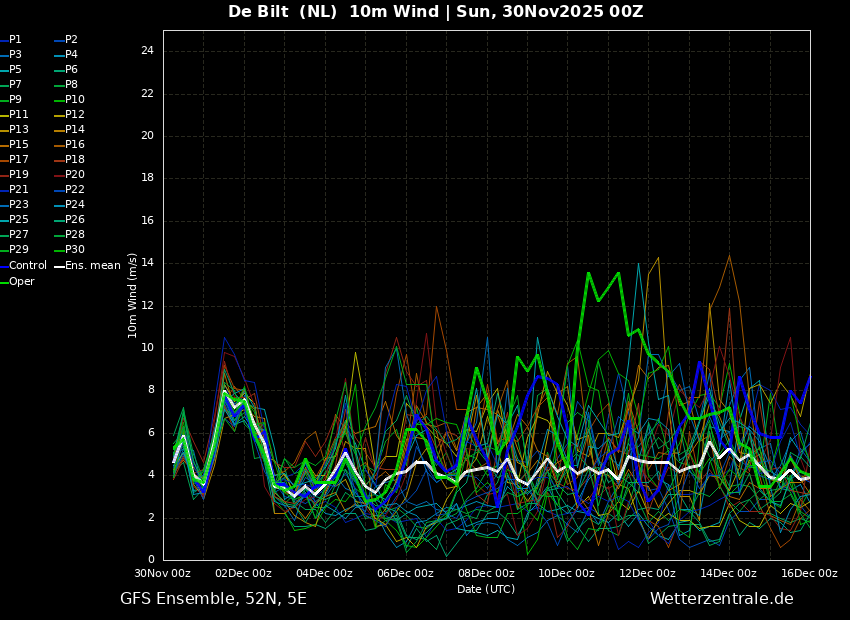Screen dimensions: 850x620
Task: Click the P14 legend entry
Action: (x=75, y=130)
